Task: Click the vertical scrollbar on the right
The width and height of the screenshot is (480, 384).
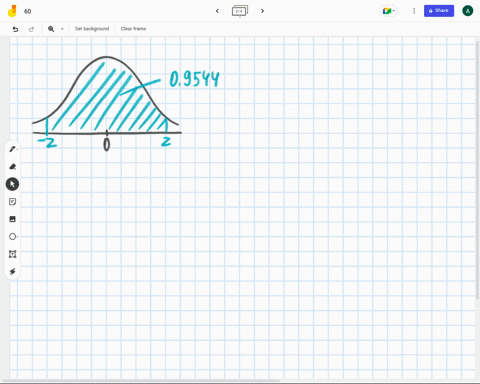Action: pos(478,170)
